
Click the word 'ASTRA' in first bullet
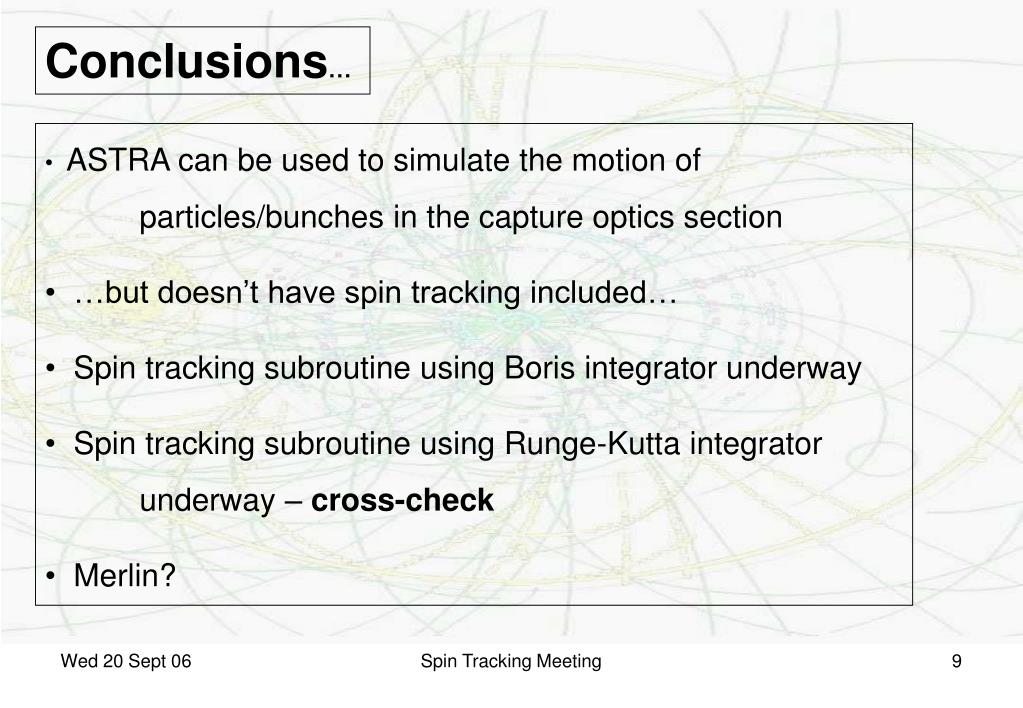(x=117, y=160)
